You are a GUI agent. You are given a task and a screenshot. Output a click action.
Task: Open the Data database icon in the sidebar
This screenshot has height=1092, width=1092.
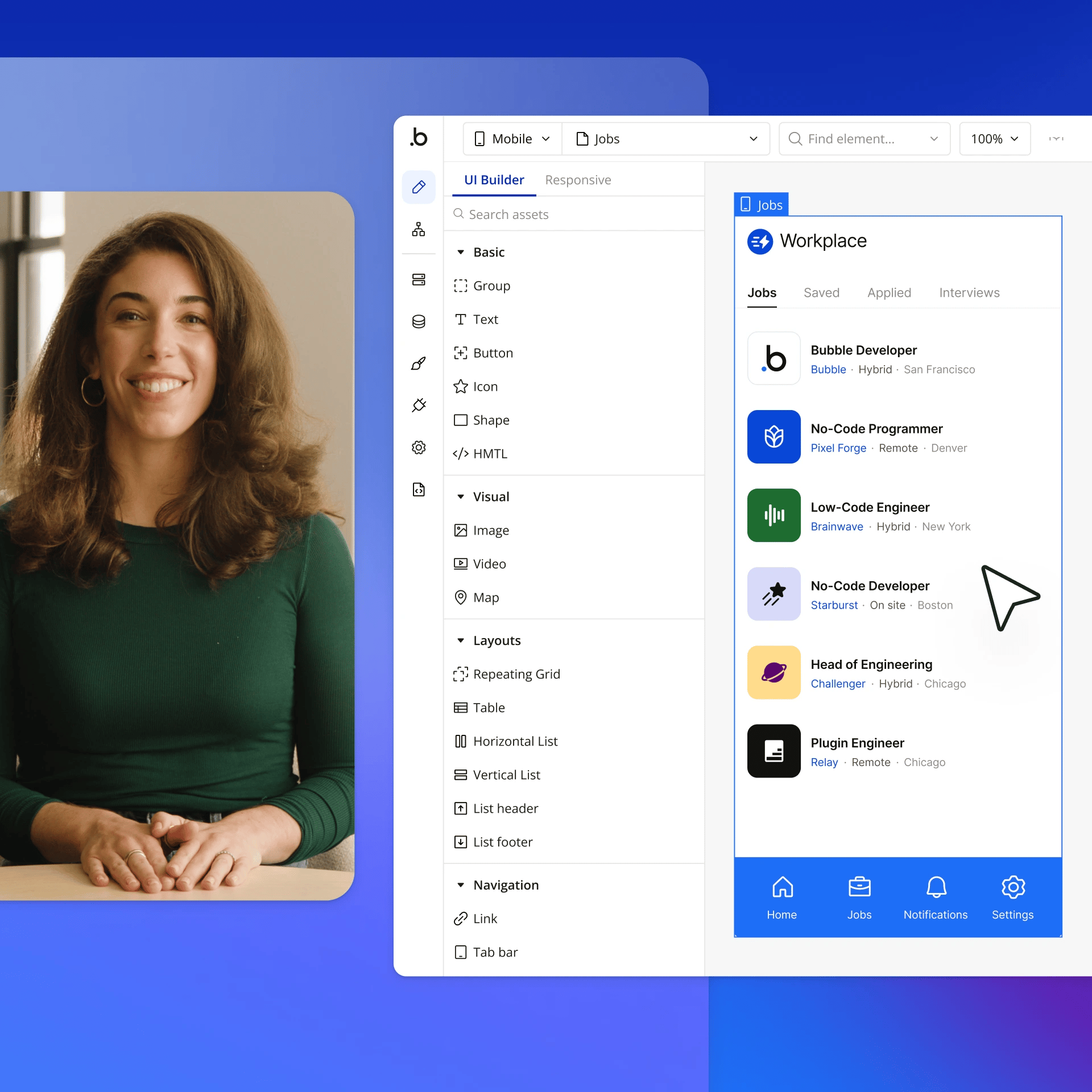[419, 321]
